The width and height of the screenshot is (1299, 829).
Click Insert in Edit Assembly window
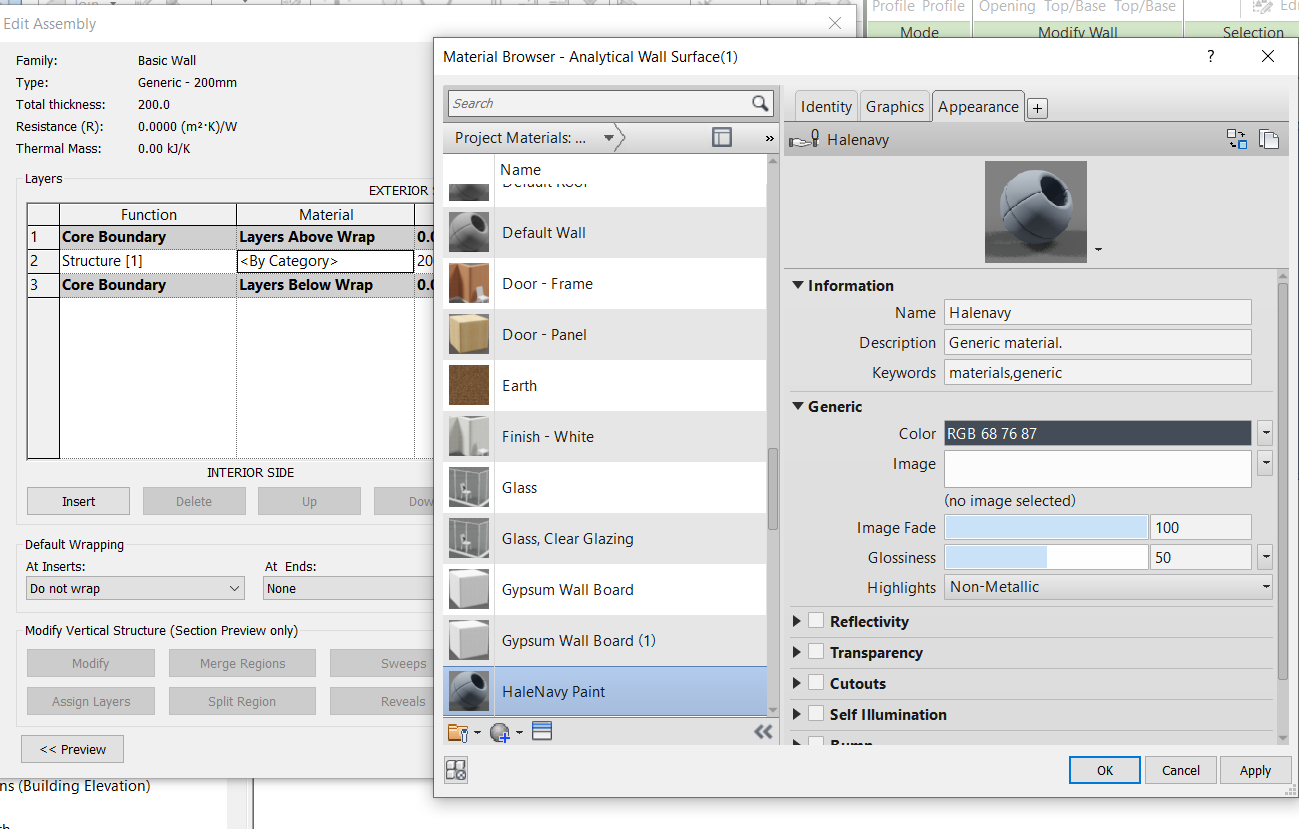(78, 501)
